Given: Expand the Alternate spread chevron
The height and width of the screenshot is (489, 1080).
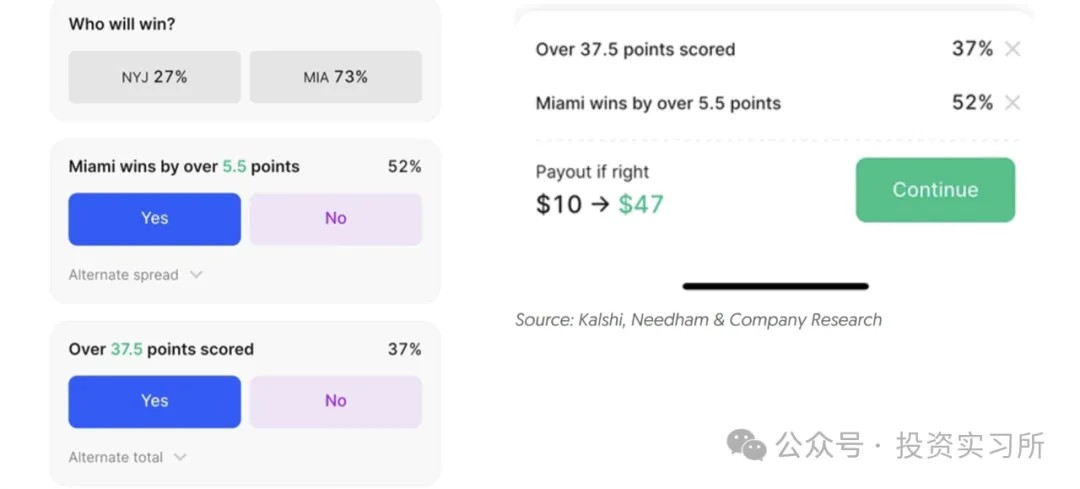Looking at the screenshot, I should point(196,275).
